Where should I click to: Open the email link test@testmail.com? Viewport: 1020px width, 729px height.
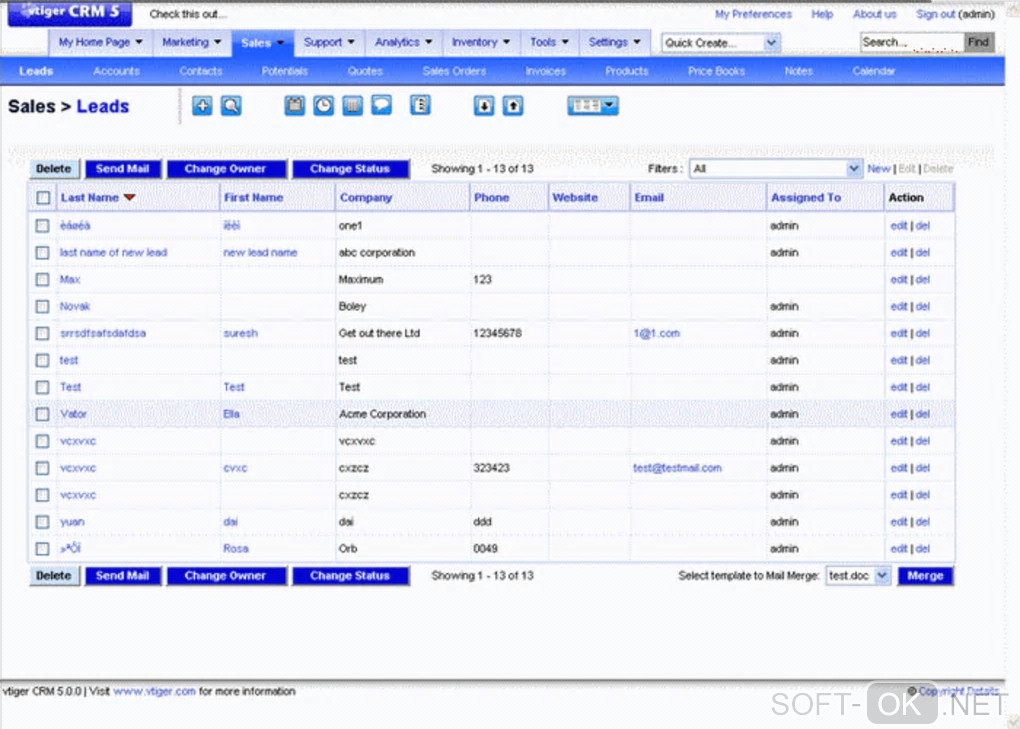point(677,468)
